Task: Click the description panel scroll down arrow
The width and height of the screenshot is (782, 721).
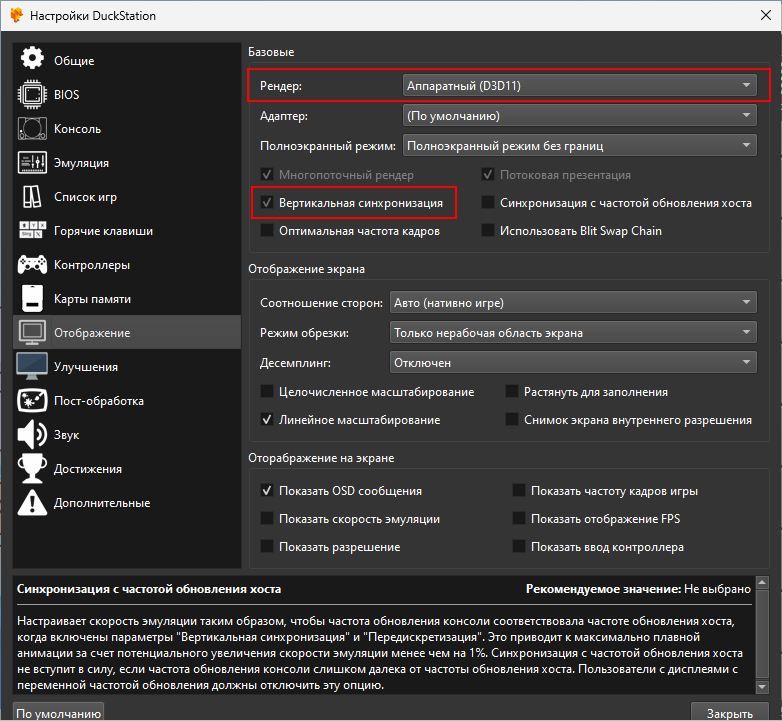Action: (x=762, y=687)
